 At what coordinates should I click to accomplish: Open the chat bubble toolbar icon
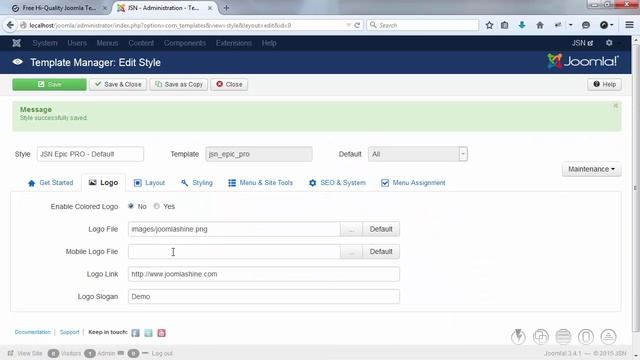pyautogui.click(x=586, y=25)
